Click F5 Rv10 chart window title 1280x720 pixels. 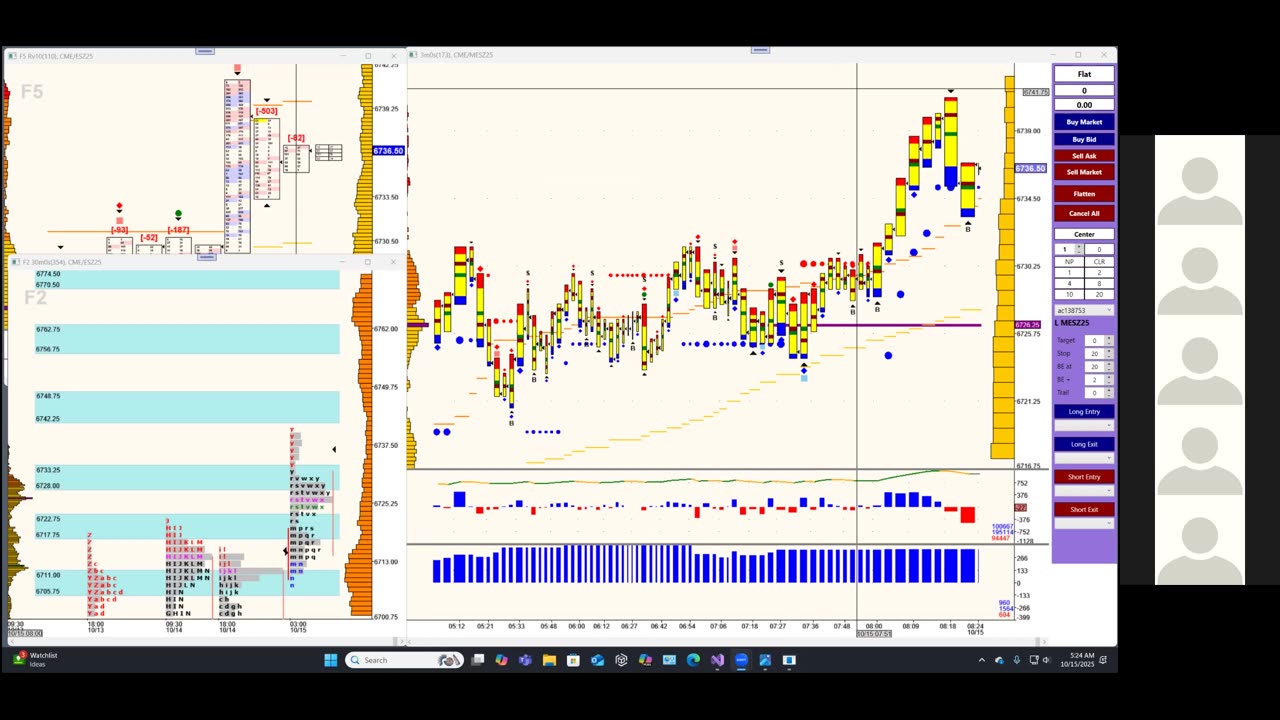tap(56, 56)
